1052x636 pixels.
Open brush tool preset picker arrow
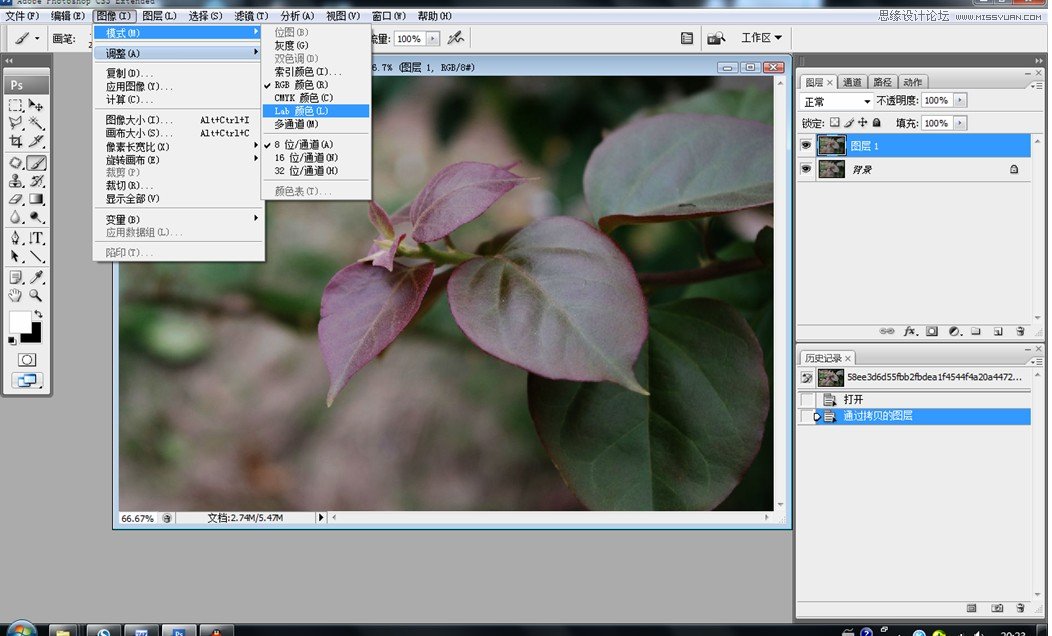(x=37, y=39)
